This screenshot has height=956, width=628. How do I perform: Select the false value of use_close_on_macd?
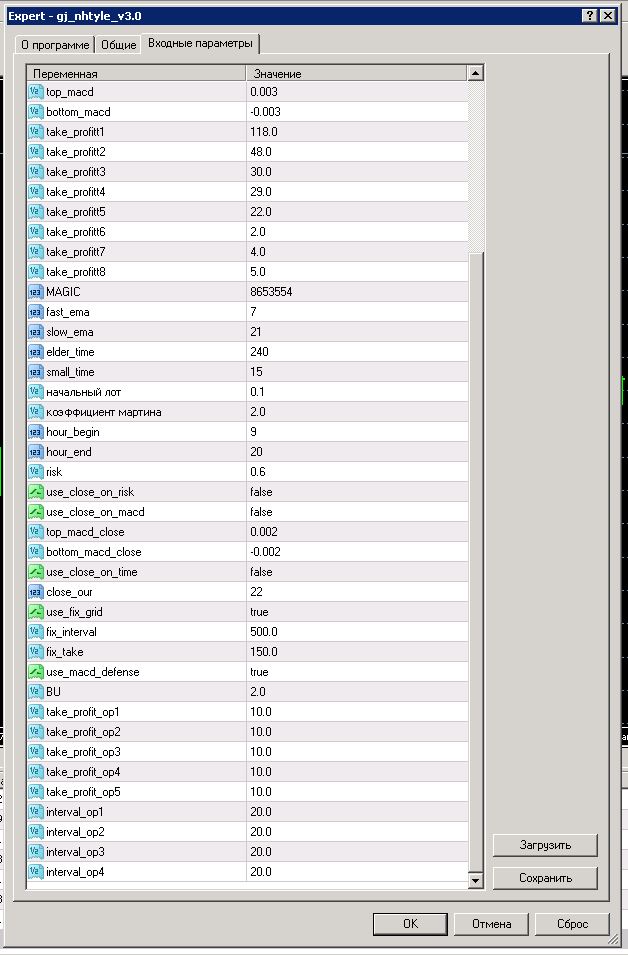tap(261, 512)
